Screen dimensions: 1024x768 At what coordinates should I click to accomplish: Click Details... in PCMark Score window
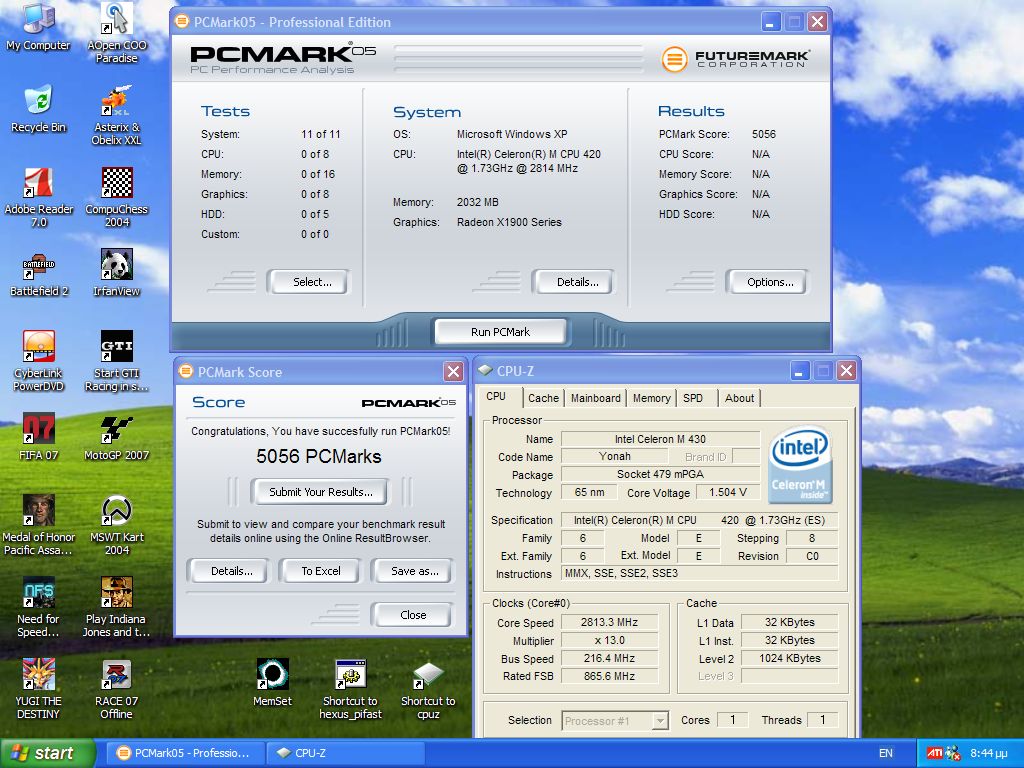point(229,571)
